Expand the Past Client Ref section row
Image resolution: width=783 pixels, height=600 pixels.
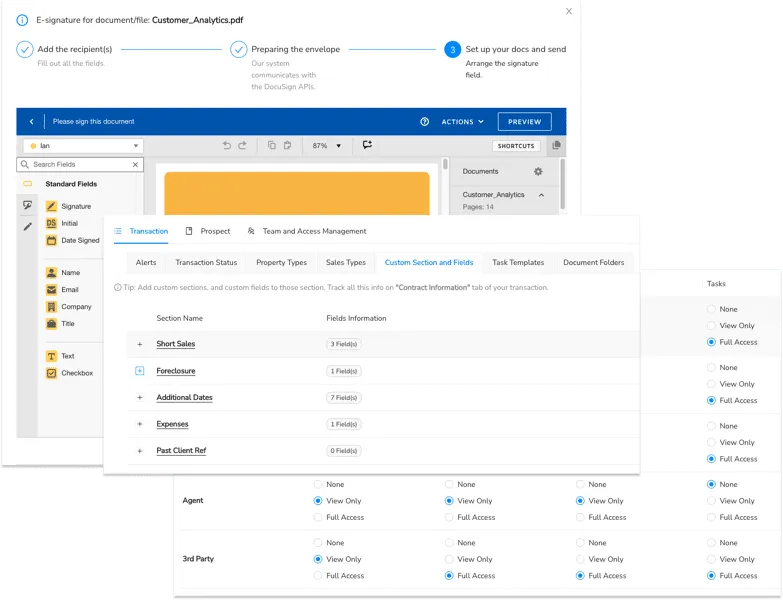point(140,451)
